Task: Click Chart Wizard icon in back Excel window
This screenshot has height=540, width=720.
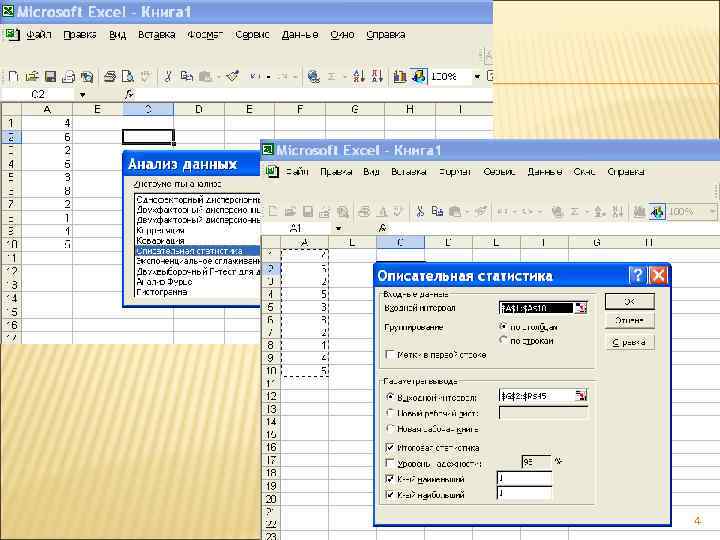Action: coord(400,76)
